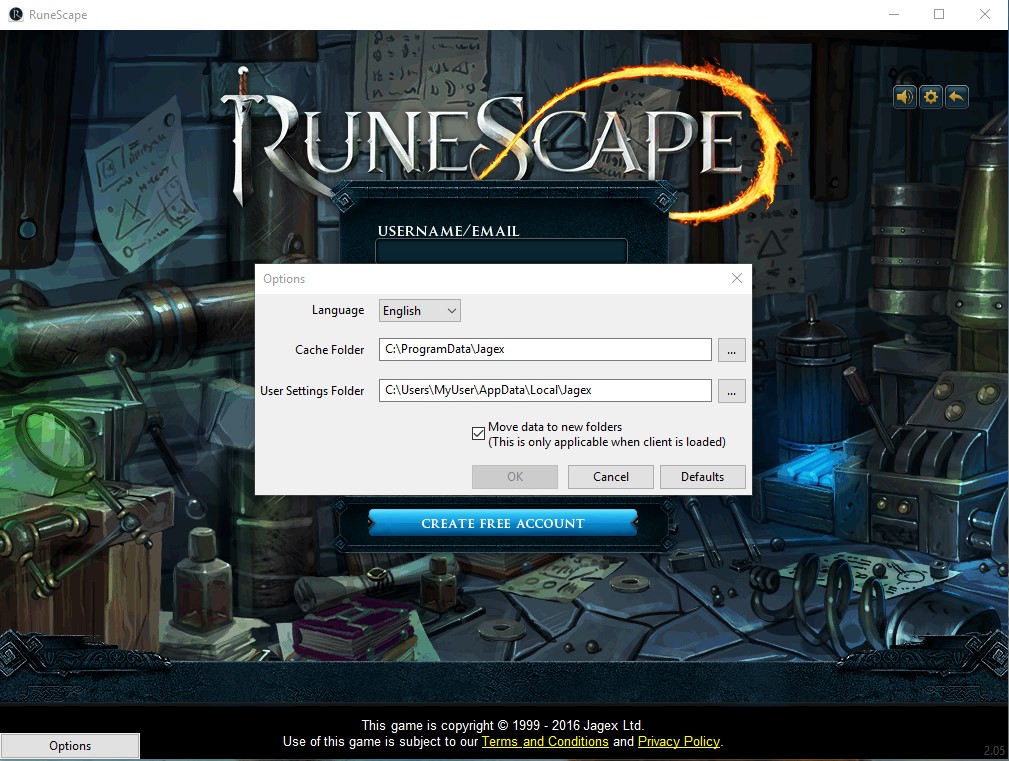Toggle the Move data to new folders checkbox

478,434
